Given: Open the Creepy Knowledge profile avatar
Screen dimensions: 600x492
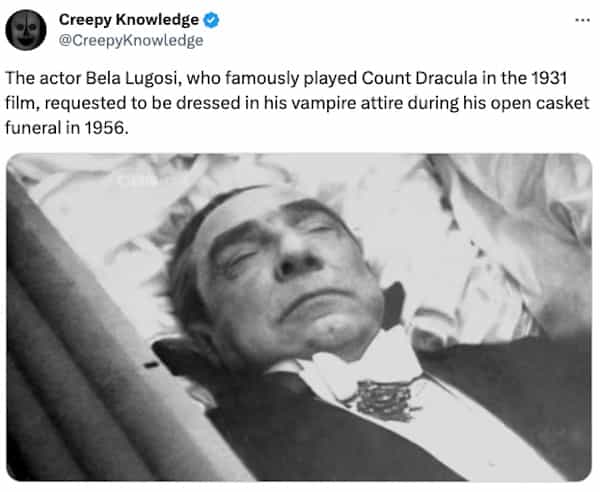Looking at the screenshot, I should coord(26,30).
